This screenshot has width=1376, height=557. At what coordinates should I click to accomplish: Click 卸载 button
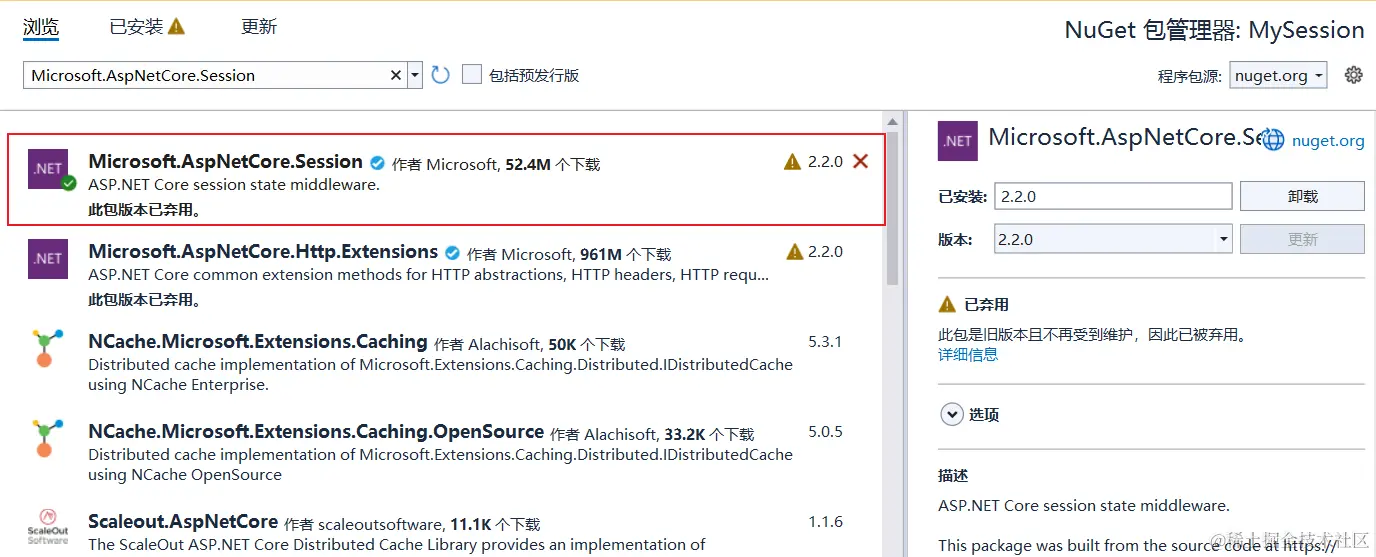tap(1302, 196)
